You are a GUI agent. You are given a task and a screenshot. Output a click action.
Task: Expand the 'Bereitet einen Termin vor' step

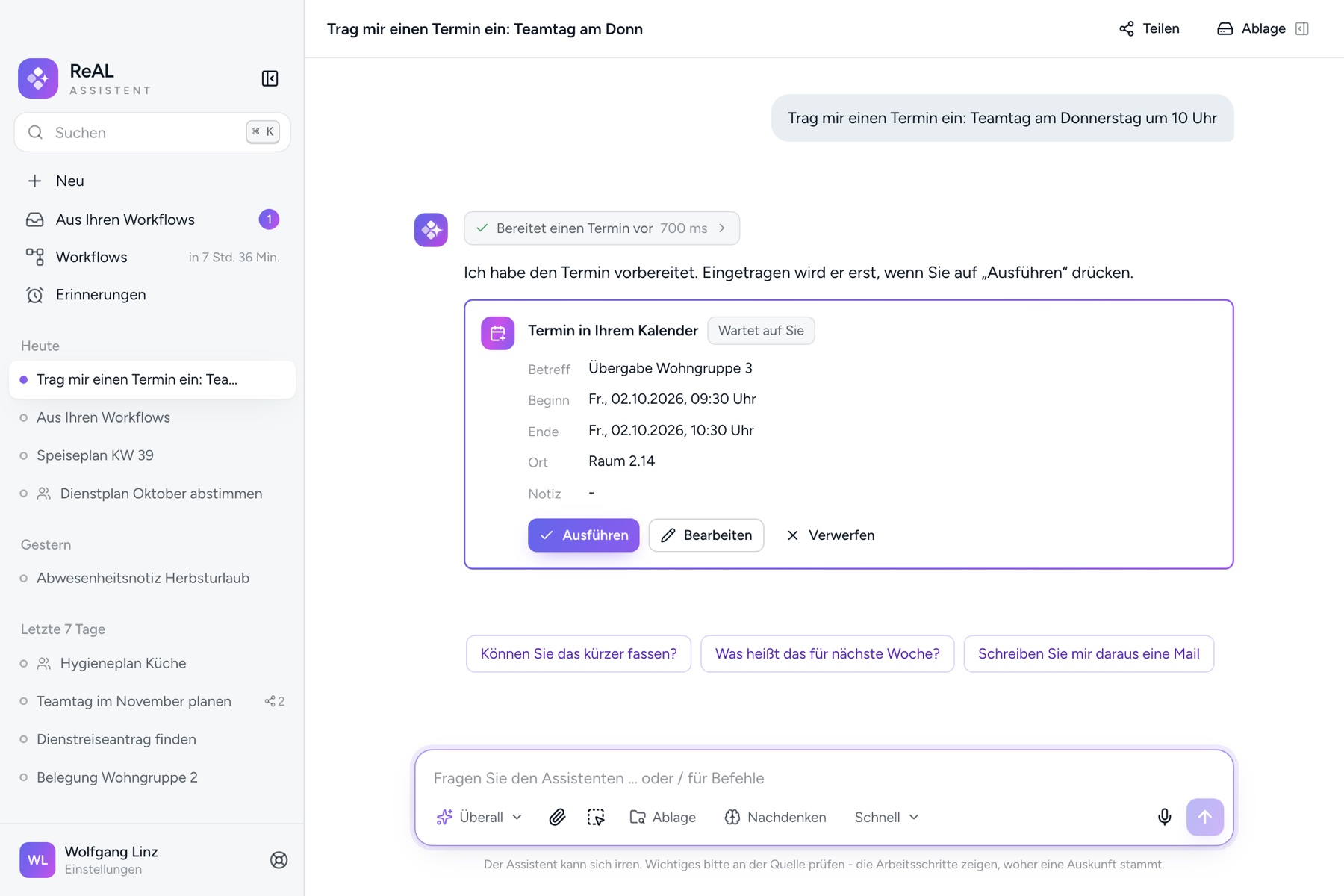[602, 228]
